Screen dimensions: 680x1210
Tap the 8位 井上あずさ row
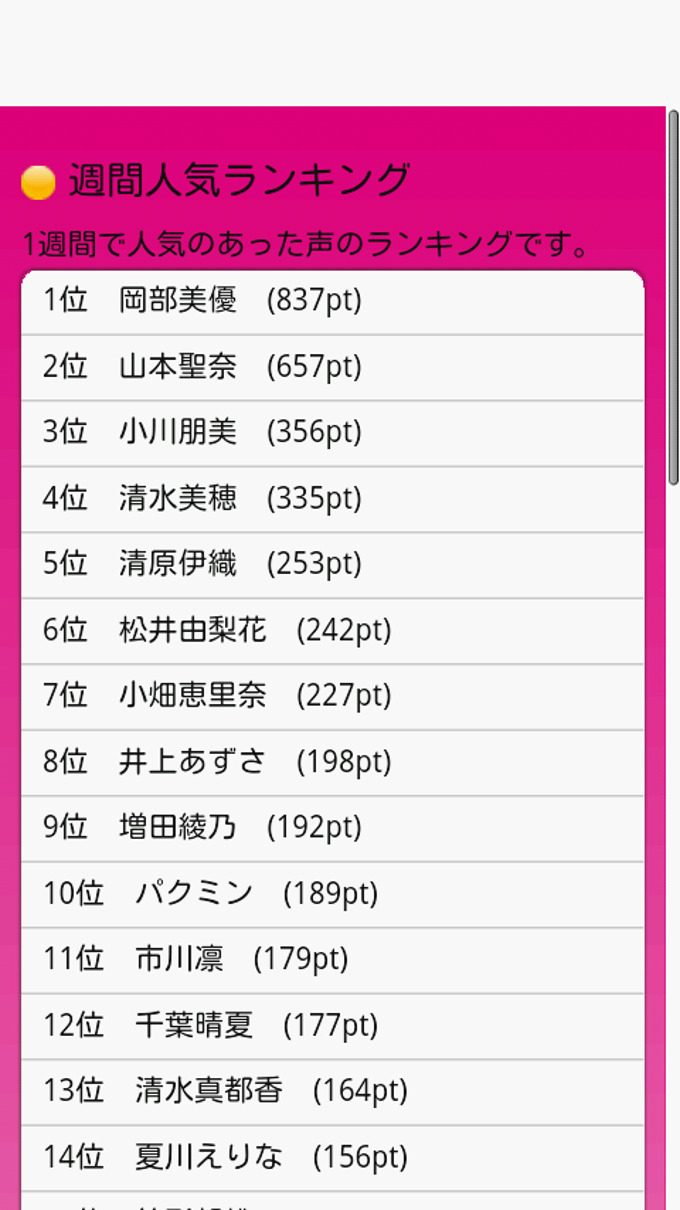332,763
